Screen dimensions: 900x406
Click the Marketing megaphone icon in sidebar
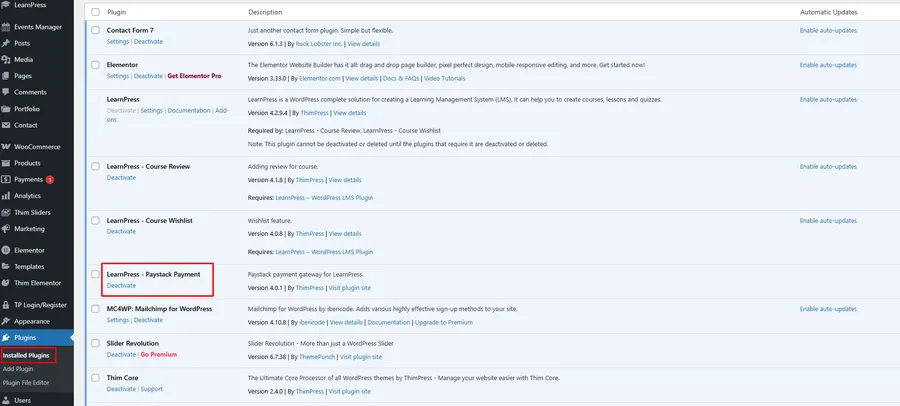coord(6,228)
